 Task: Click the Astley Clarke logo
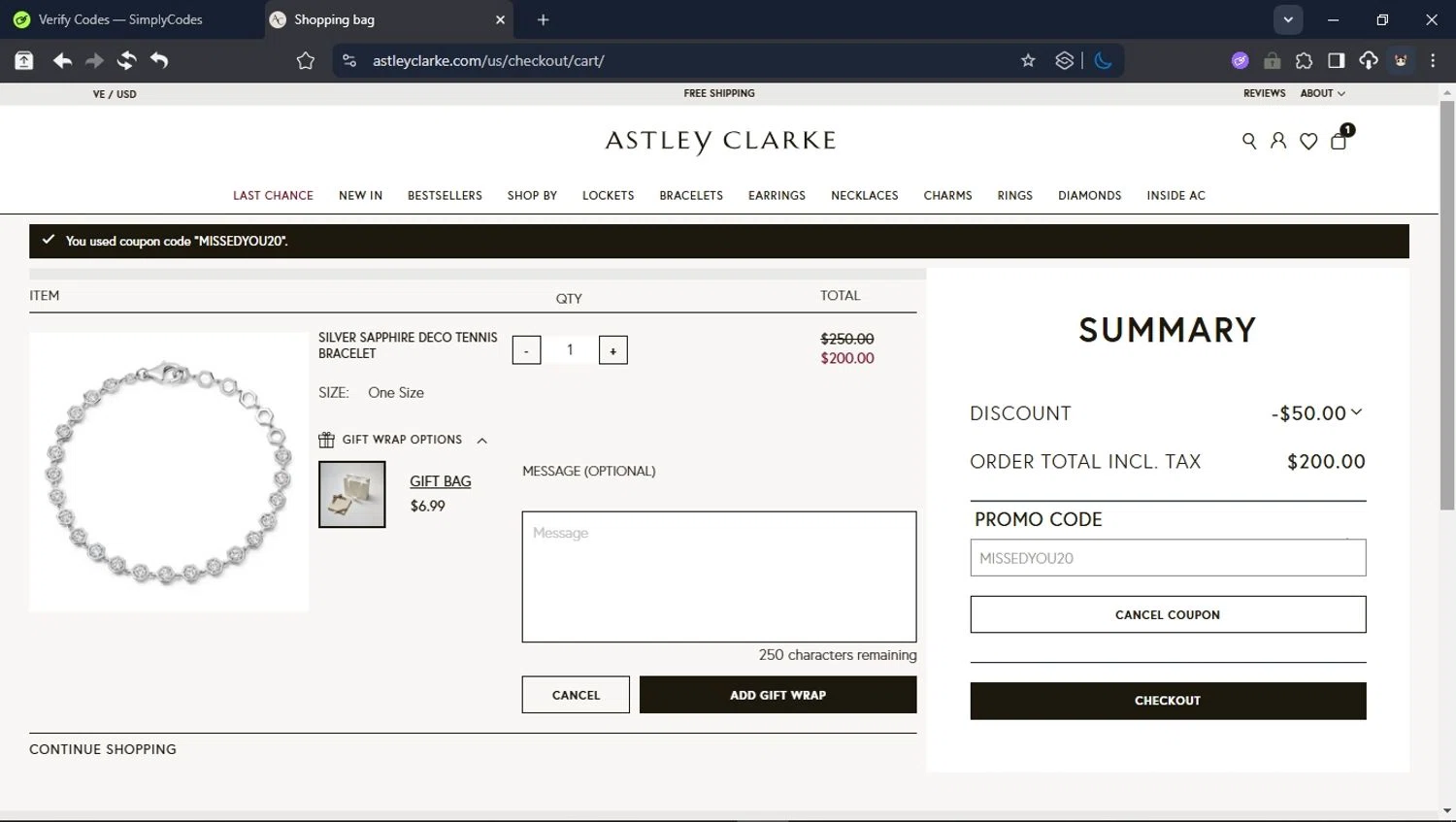click(720, 142)
